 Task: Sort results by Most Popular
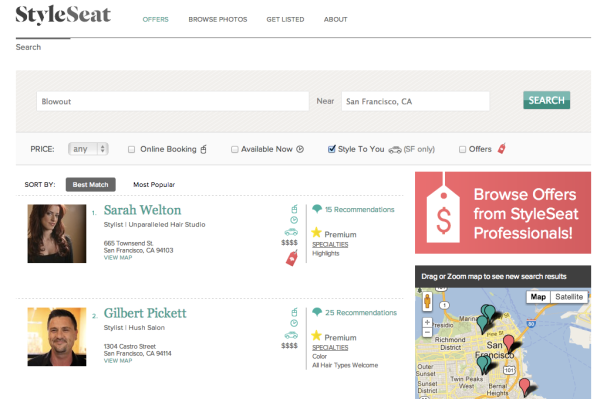154,185
